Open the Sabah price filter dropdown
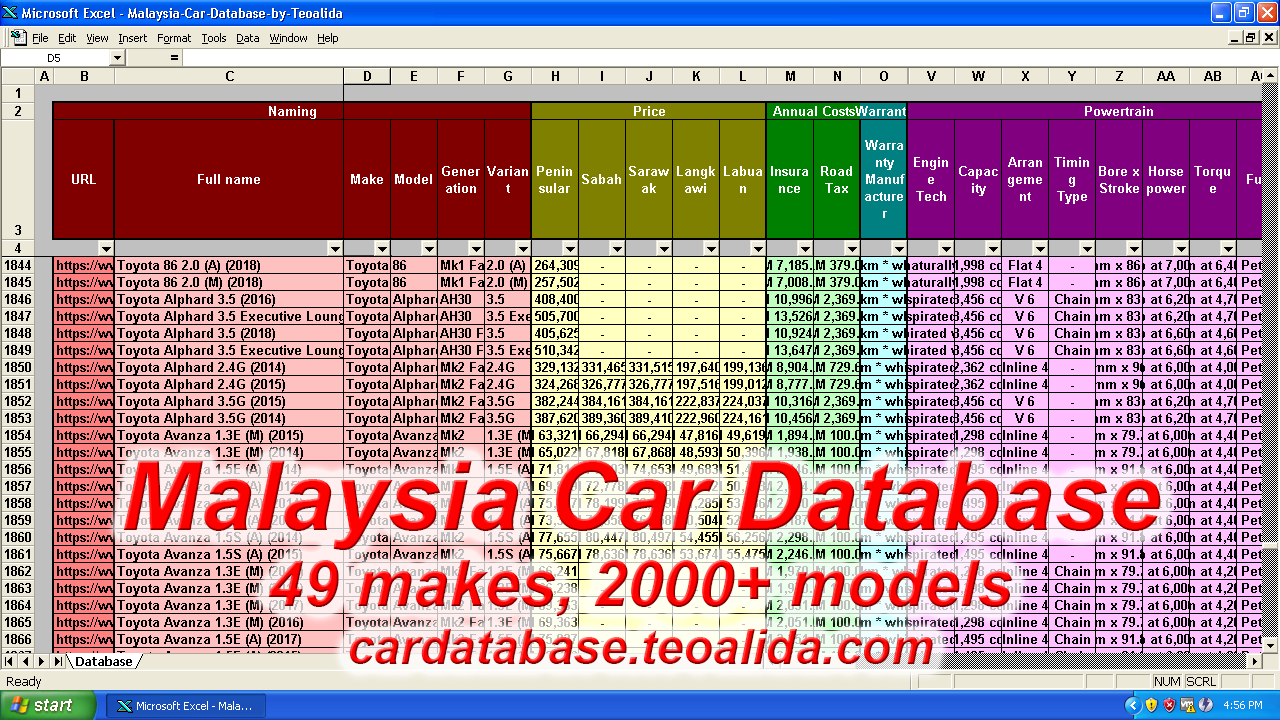Screen dimensions: 1280x720 617,248
